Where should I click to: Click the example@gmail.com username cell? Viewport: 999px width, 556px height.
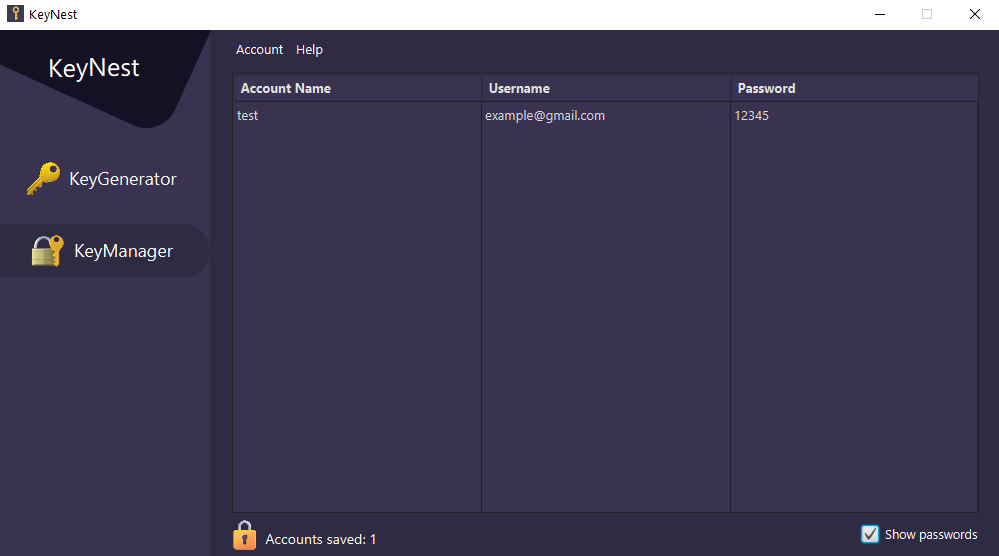[545, 115]
